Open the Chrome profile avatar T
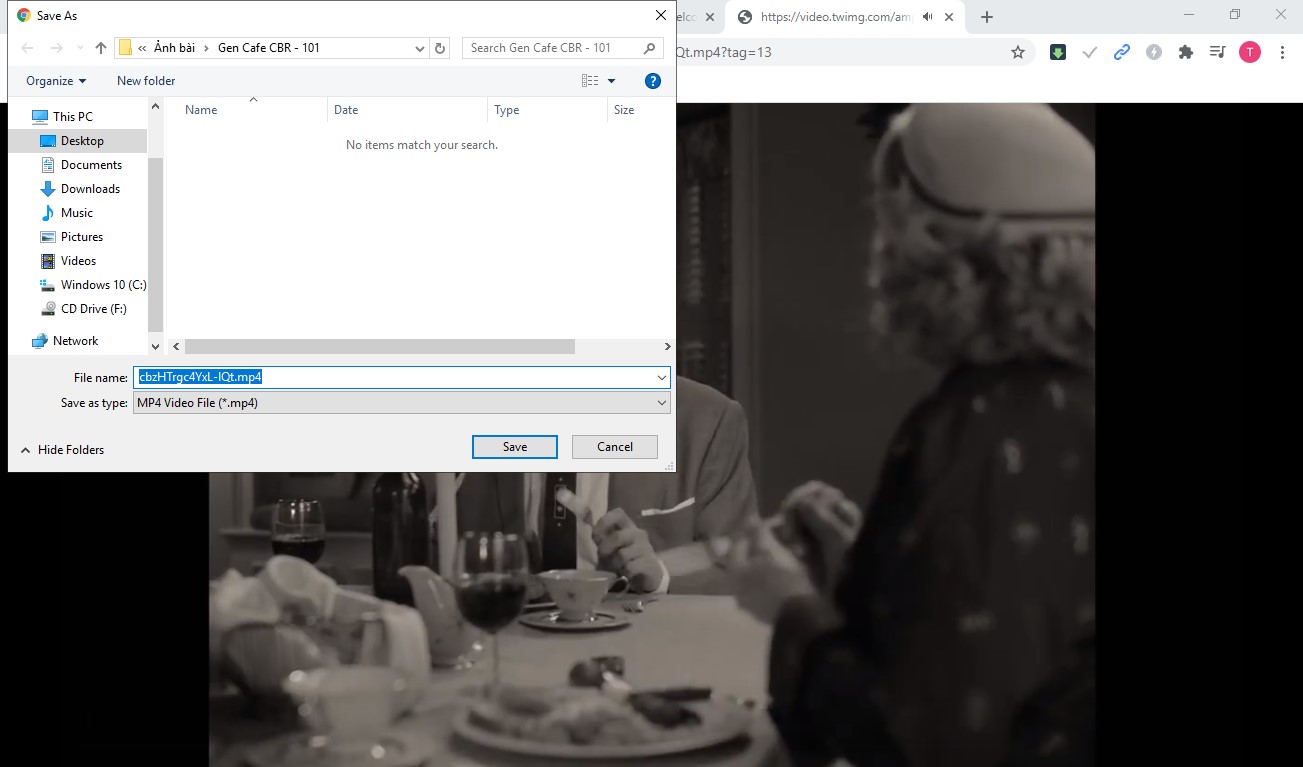 [1249, 51]
